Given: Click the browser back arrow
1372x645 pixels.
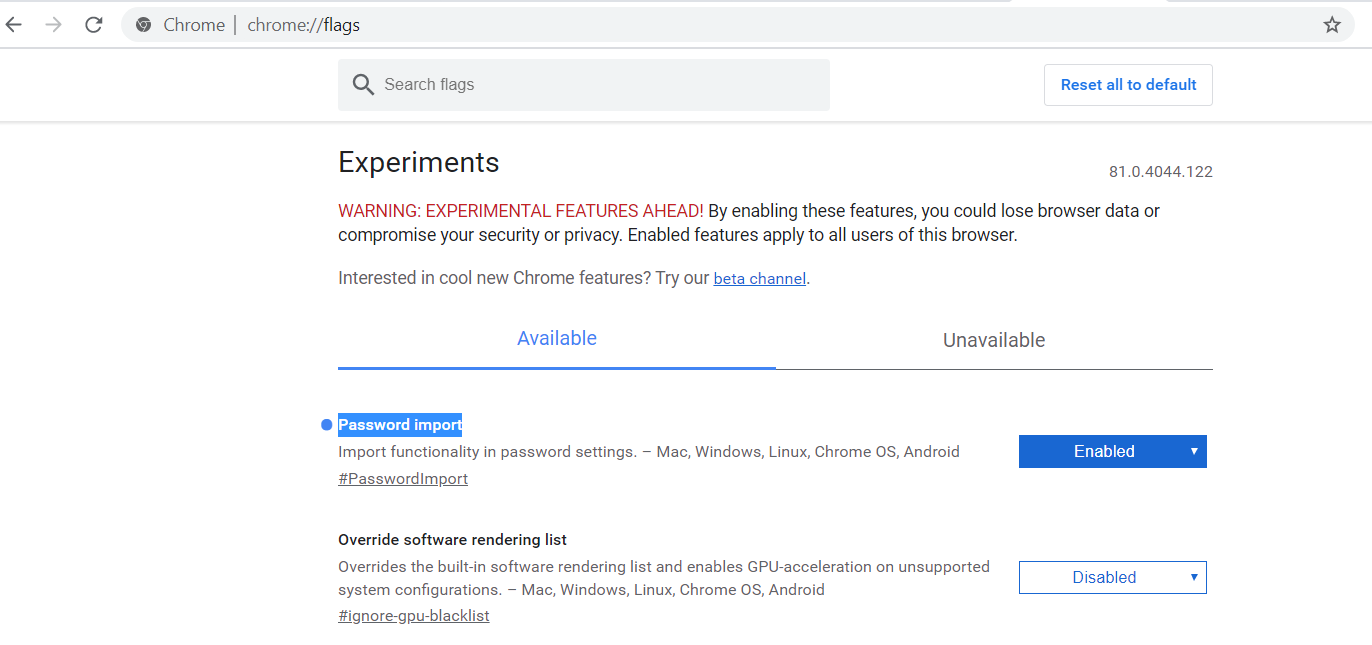Looking at the screenshot, I should tap(14, 25).
